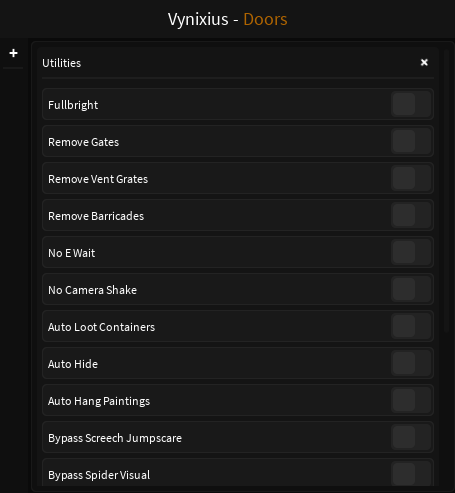Click the plus icon in sidebar
455x493 pixels.
click(13, 53)
